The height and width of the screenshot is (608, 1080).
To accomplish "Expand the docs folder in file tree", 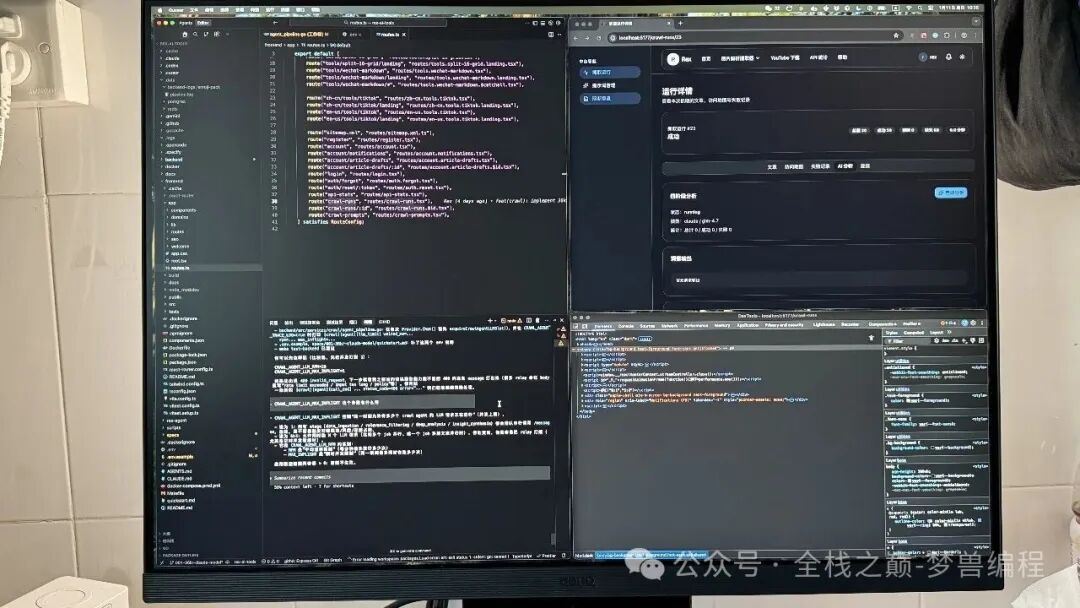I will tap(169, 174).
